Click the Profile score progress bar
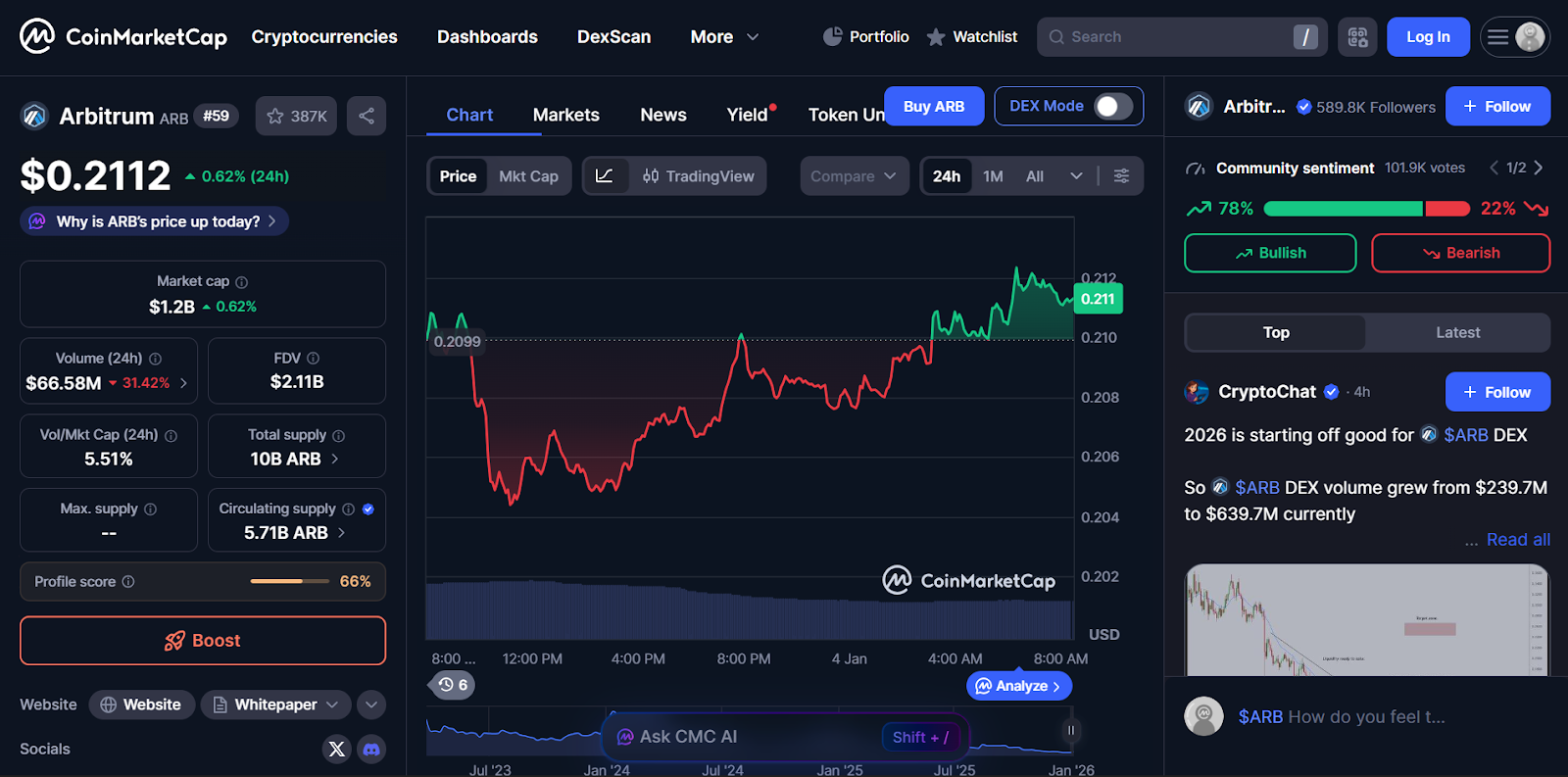This screenshot has width=1568, height=777. [x=289, y=581]
